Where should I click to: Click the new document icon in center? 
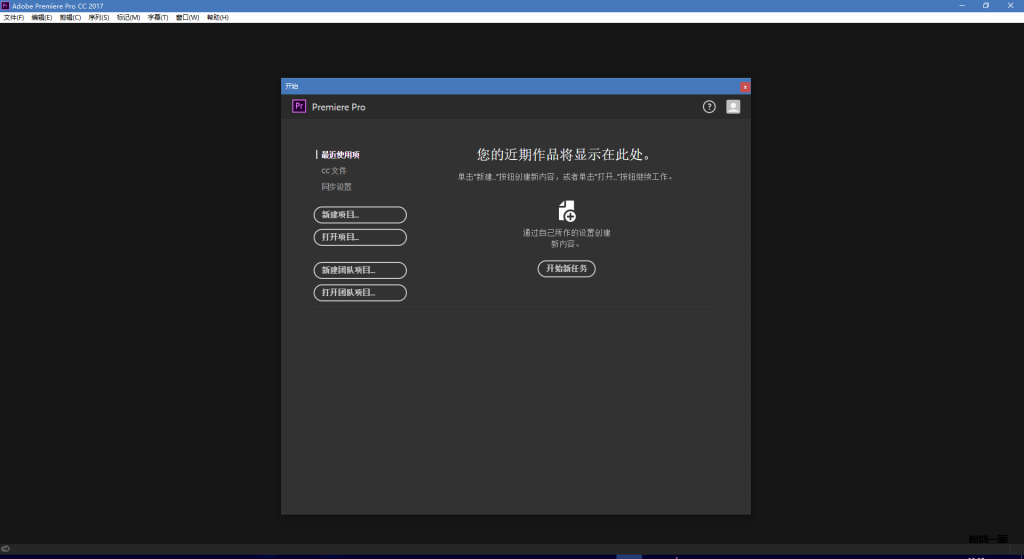[x=567, y=211]
